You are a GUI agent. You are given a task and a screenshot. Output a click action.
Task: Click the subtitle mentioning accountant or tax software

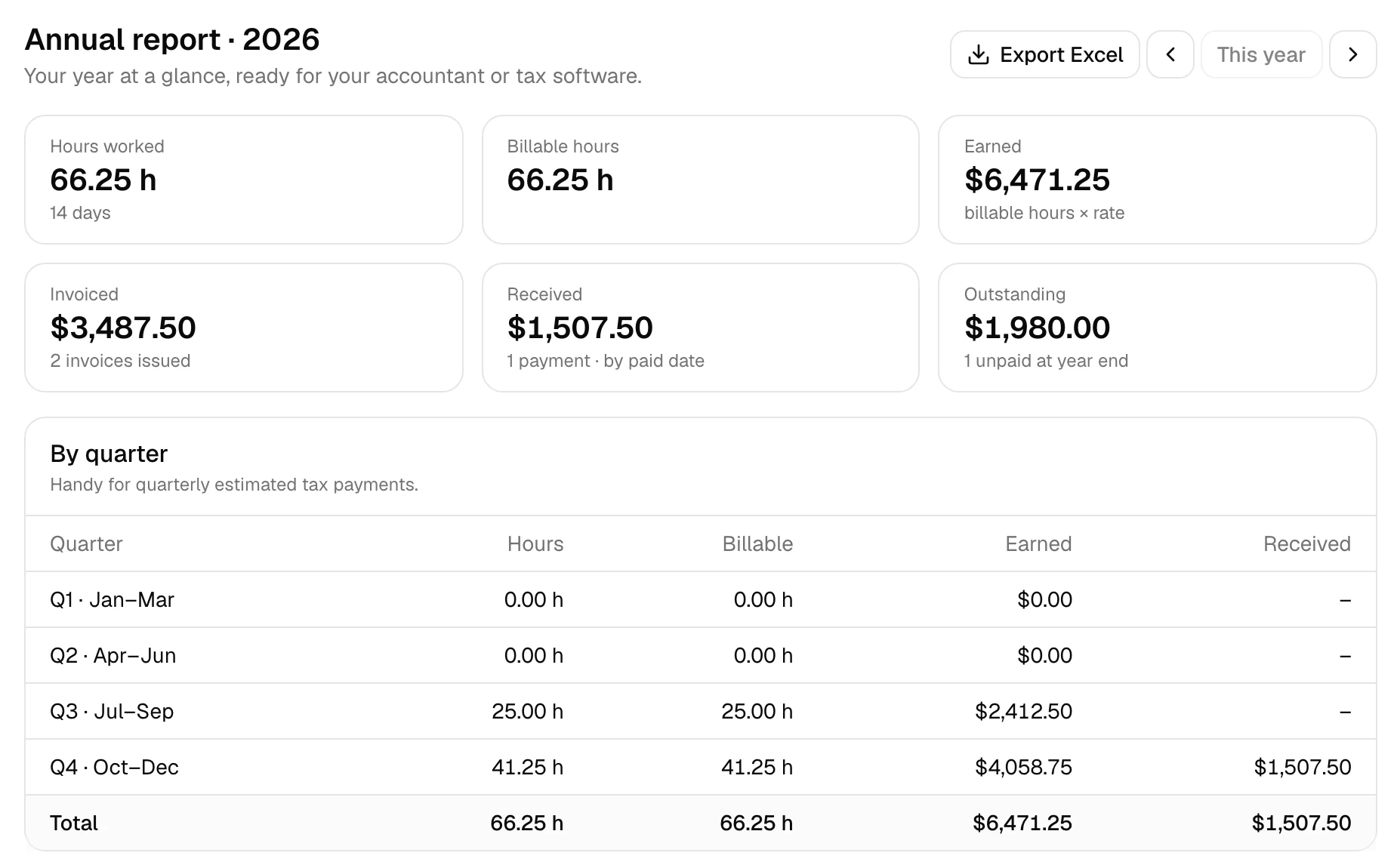point(333,76)
